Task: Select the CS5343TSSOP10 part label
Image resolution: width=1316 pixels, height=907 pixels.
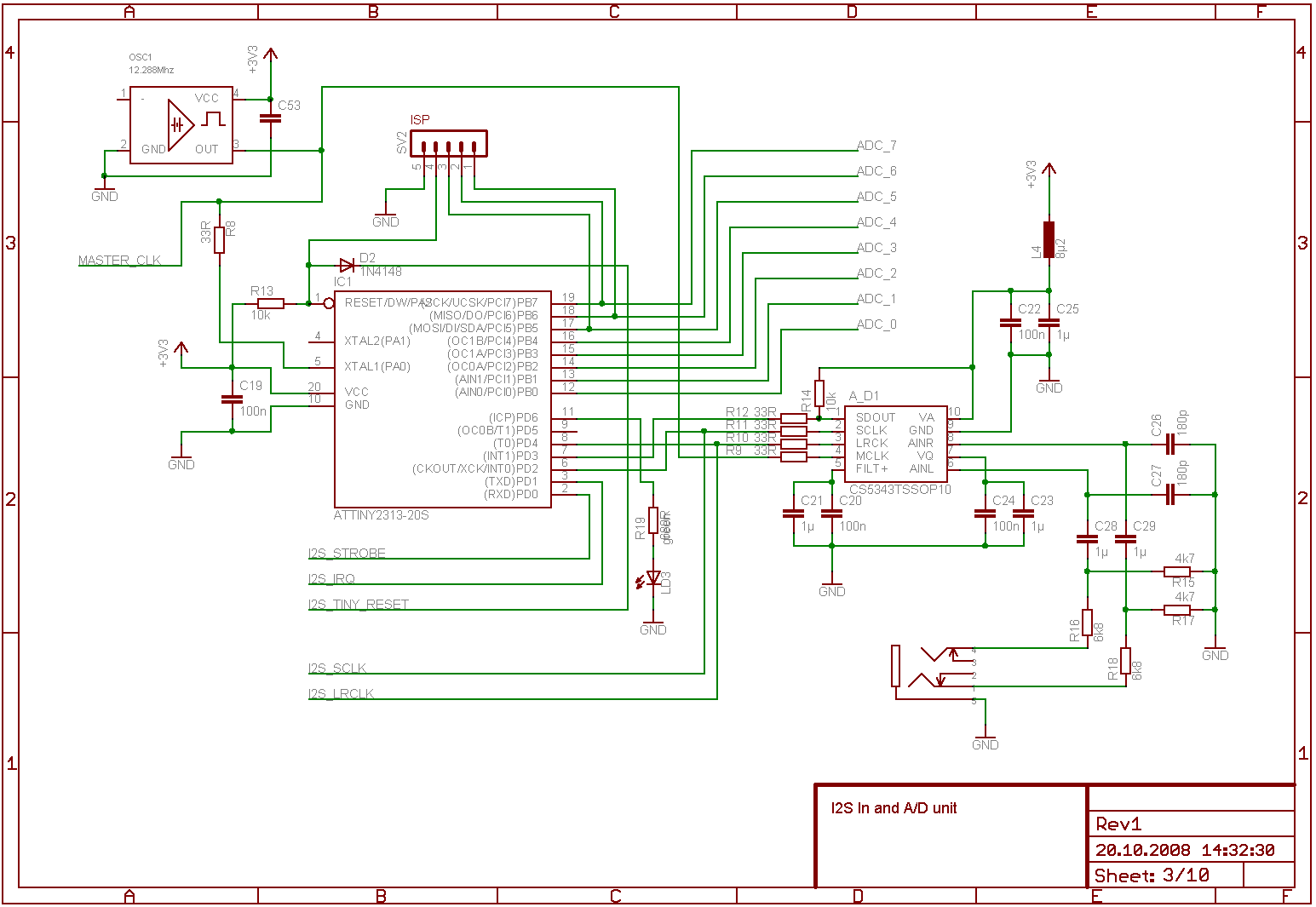Action: (x=899, y=490)
